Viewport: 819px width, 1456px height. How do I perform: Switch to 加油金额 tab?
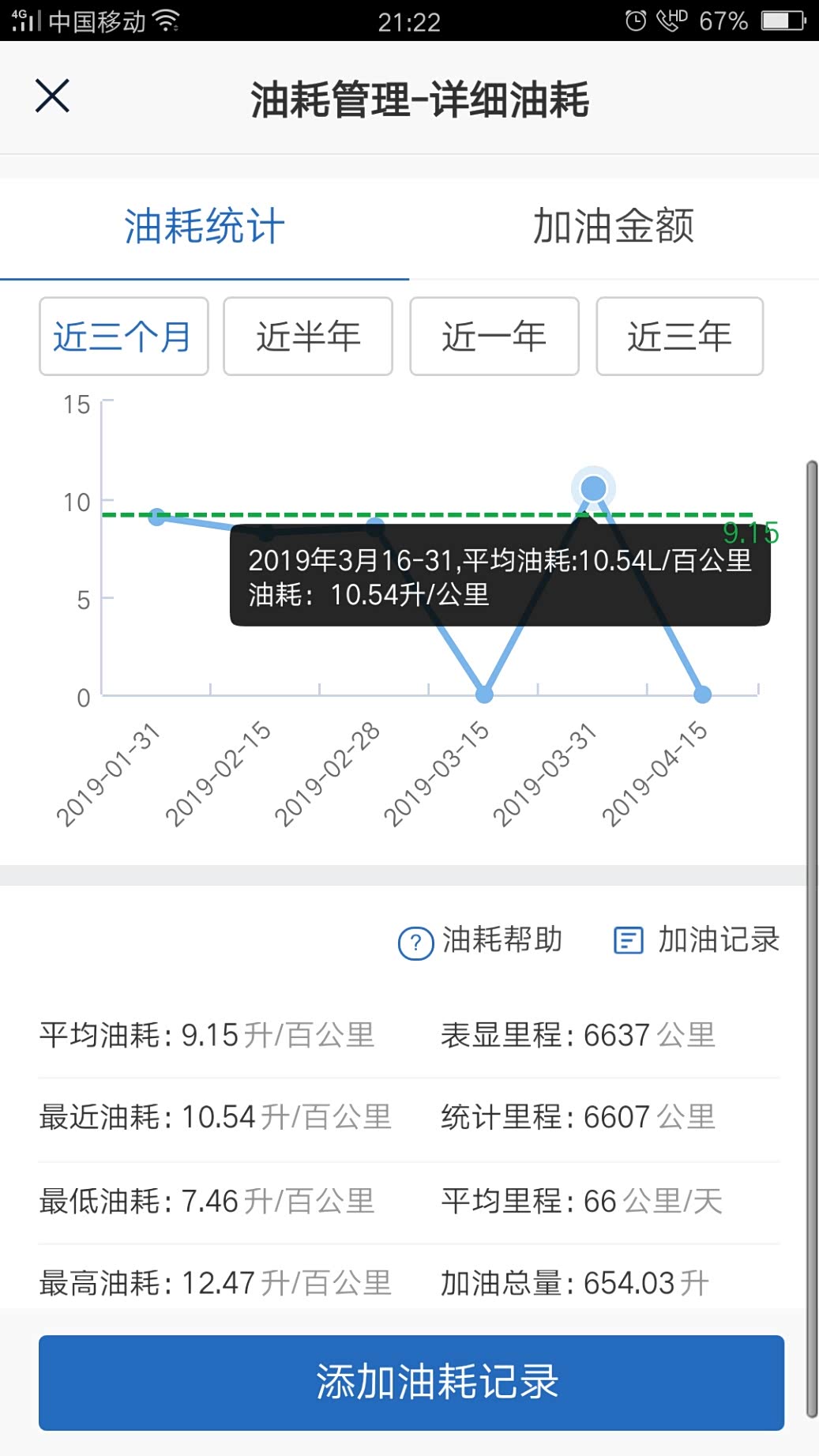614,228
